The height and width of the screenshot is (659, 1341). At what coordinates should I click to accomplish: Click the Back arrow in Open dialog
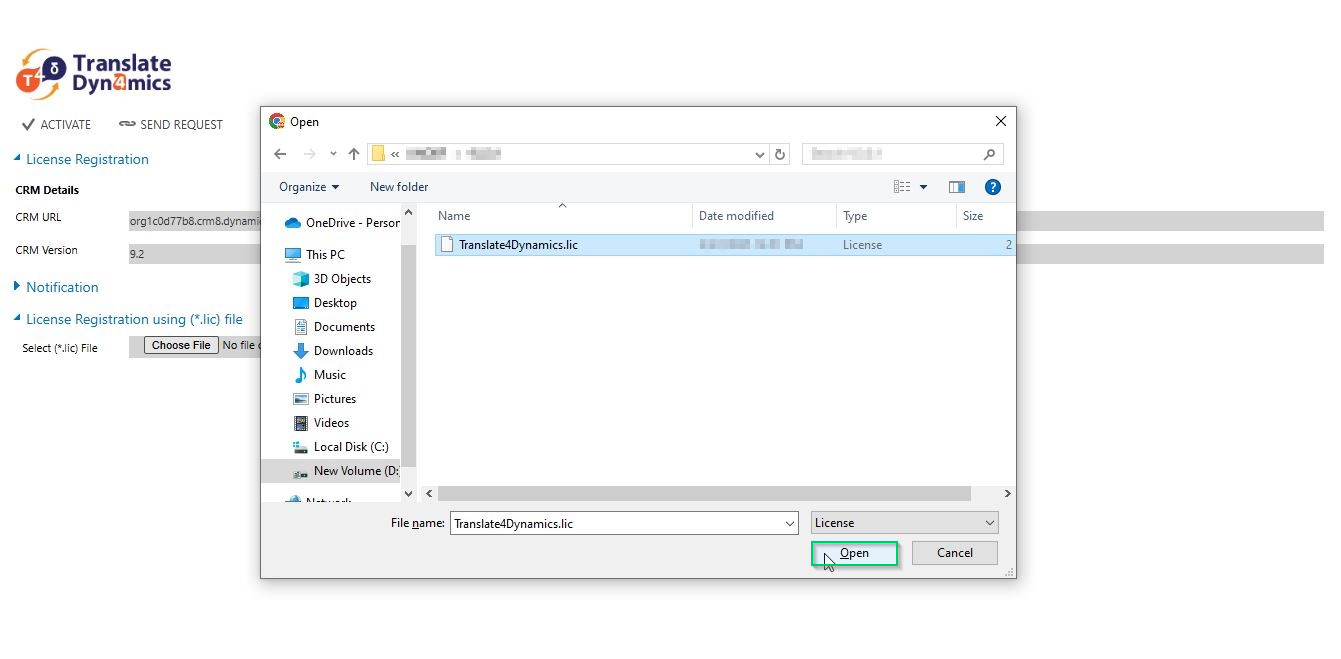(280, 154)
